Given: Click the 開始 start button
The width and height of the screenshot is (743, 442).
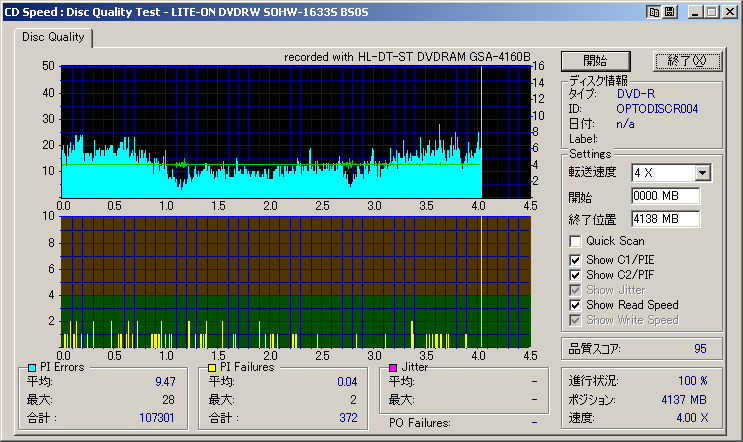Looking at the screenshot, I should 596,61.
